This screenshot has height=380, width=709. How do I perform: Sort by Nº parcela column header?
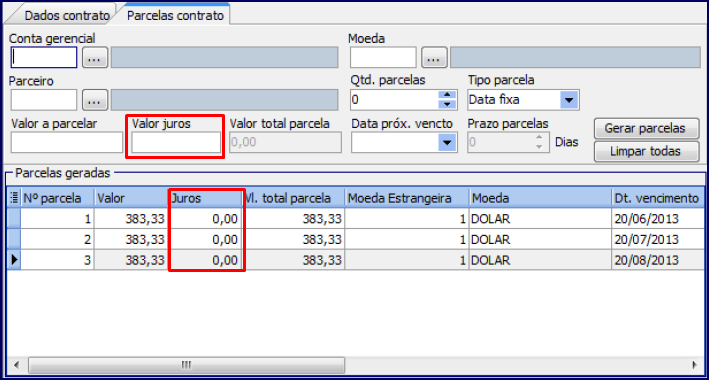pos(57,198)
